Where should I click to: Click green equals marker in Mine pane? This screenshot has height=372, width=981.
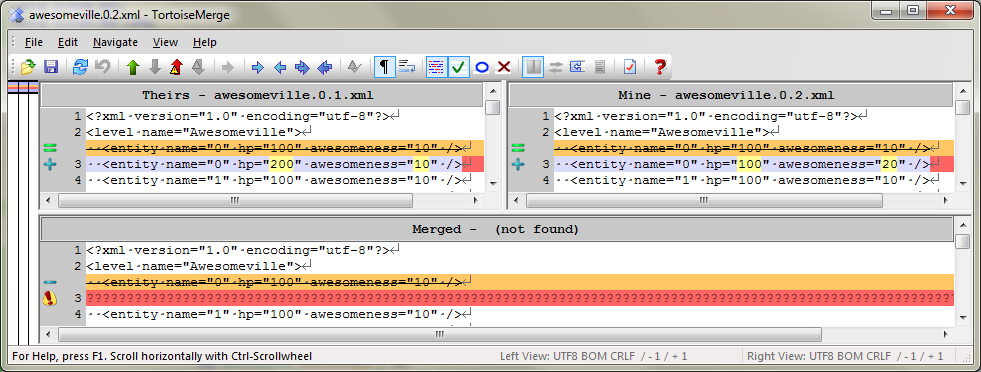(518, 148)
